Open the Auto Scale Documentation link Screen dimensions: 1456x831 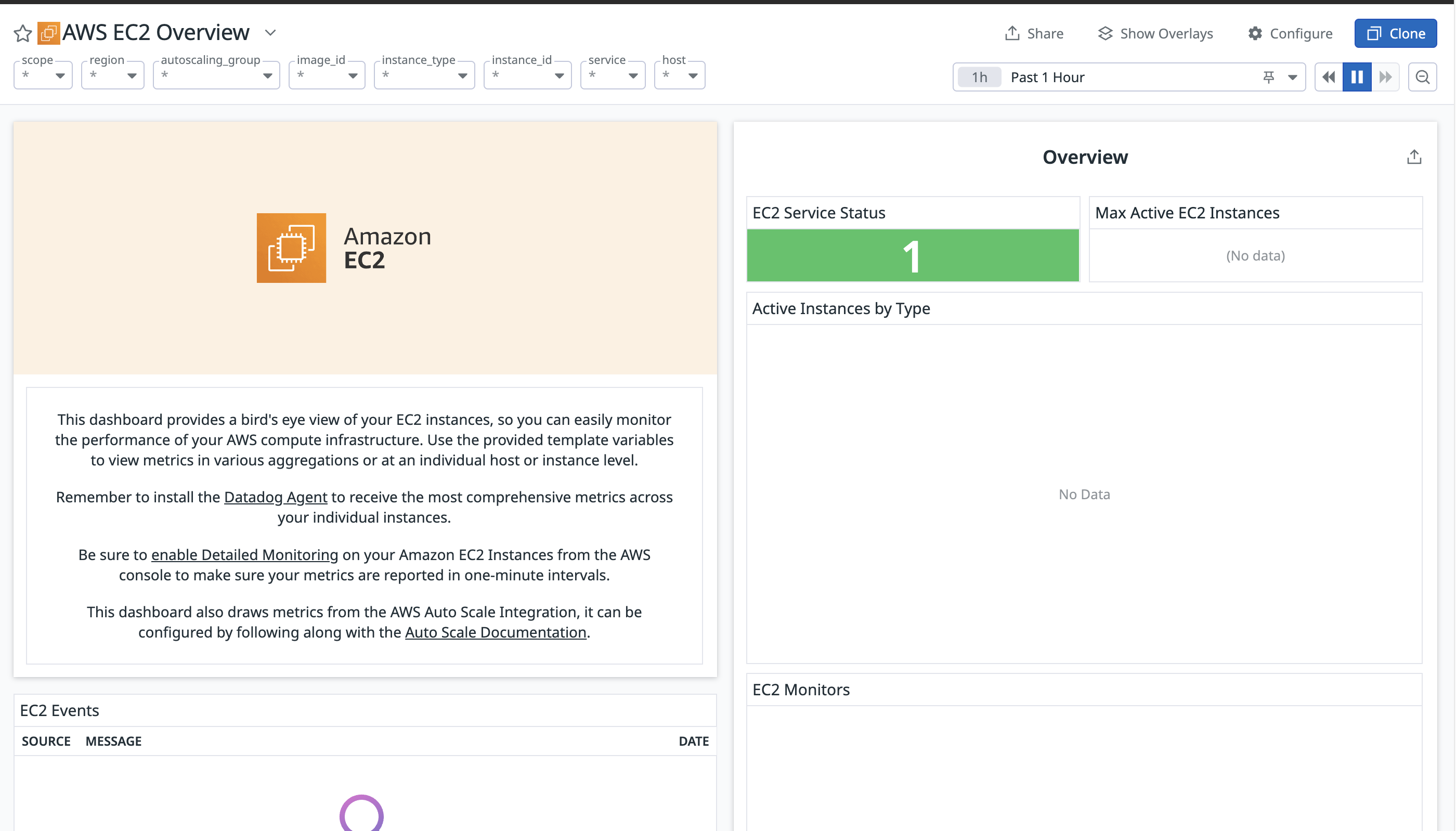pos(495,632)
